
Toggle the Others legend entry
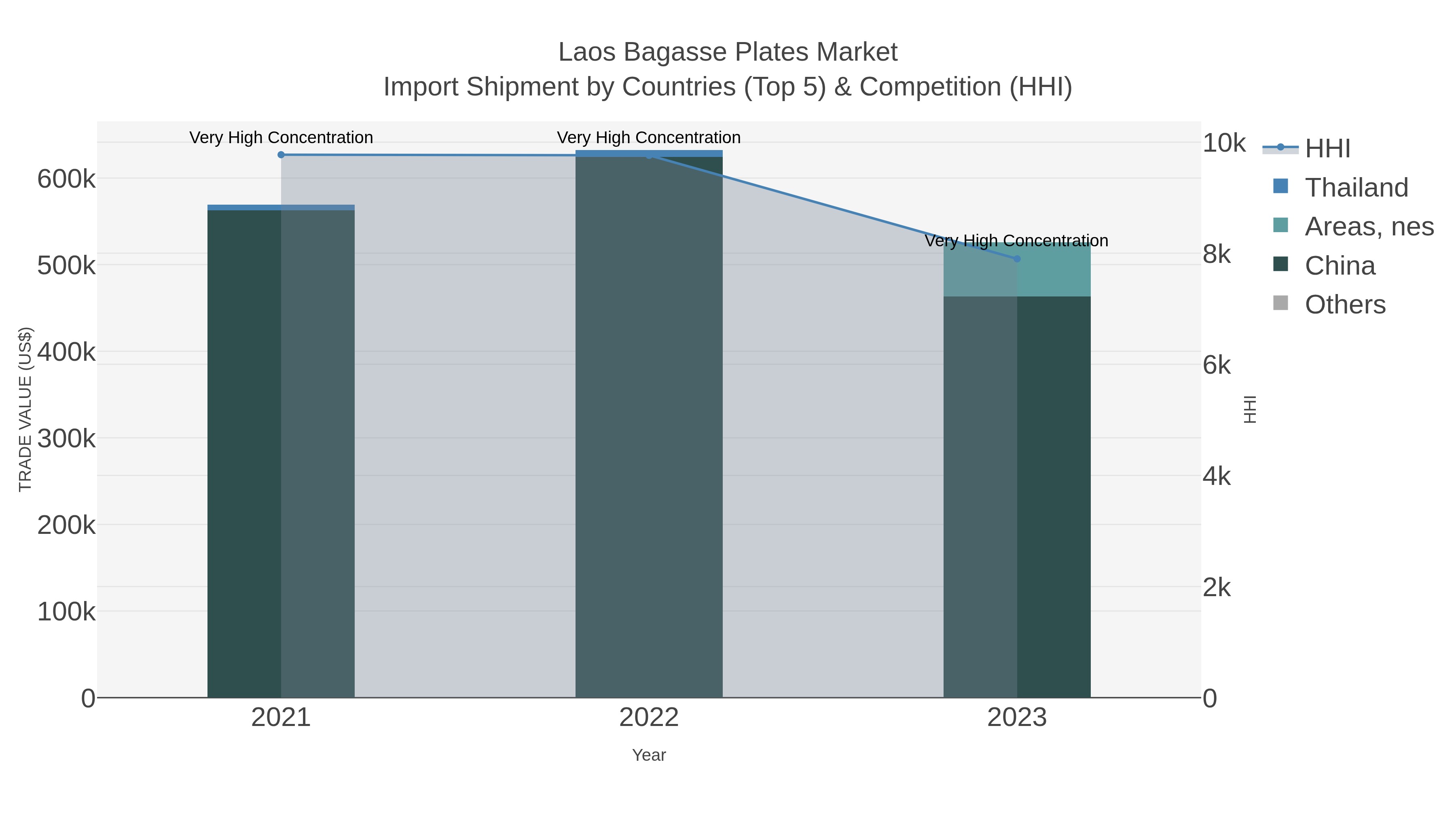pos(1329,304)
